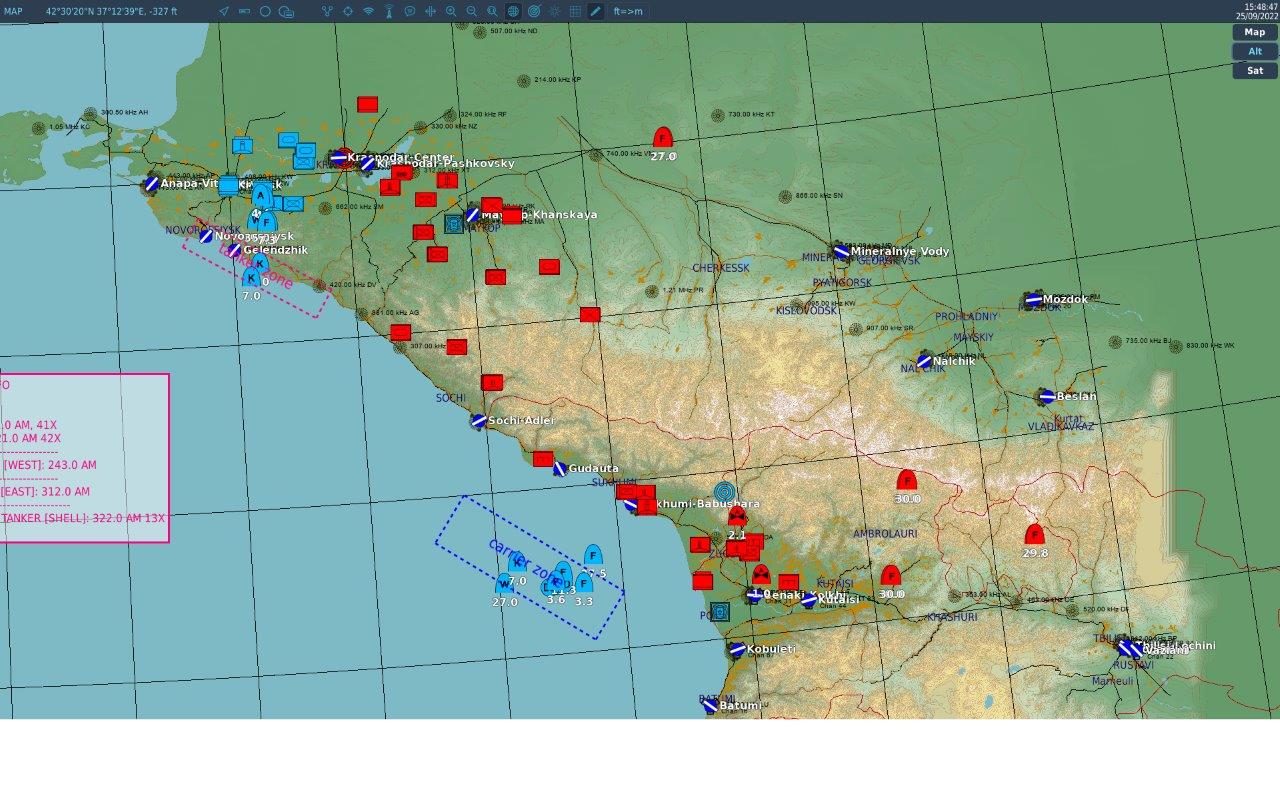1280x802 pixels.
Task: Click the grid overlay icon
Action: click(575, 11)
